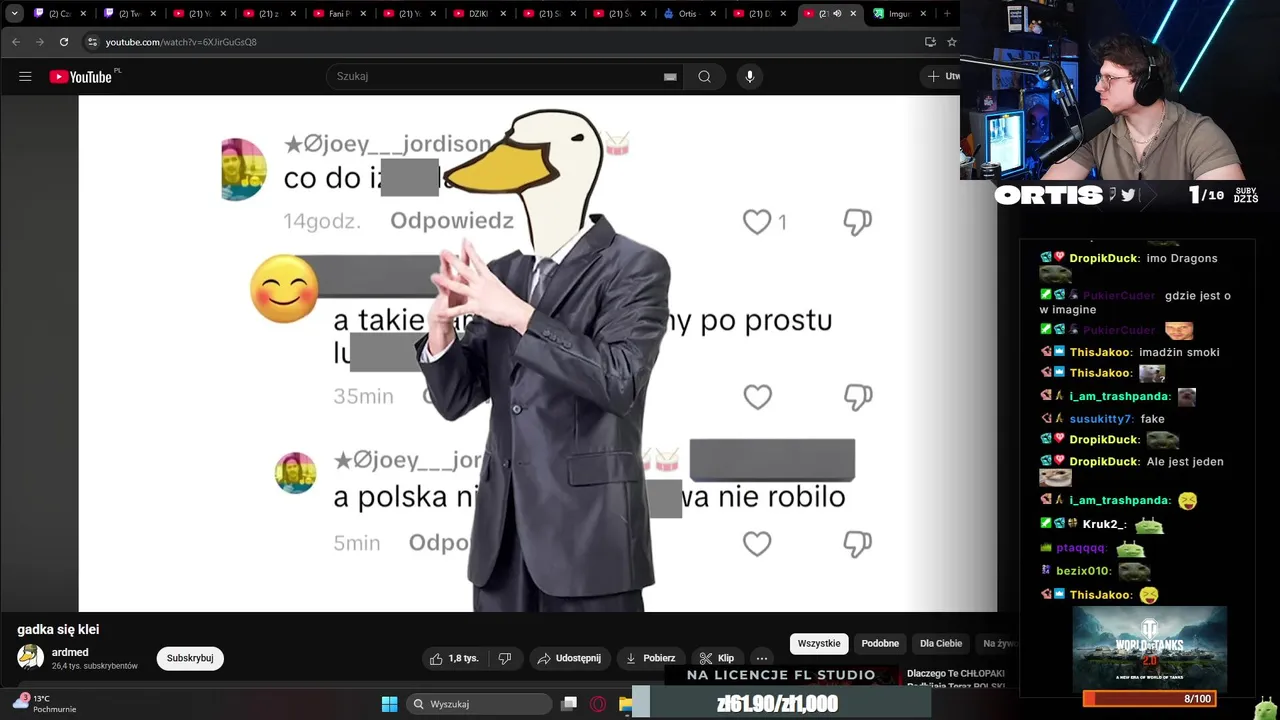Close the active YouTube tab
Image resolution: width=1280 pixels, height=720 pixels.
[x=853, y=14]
